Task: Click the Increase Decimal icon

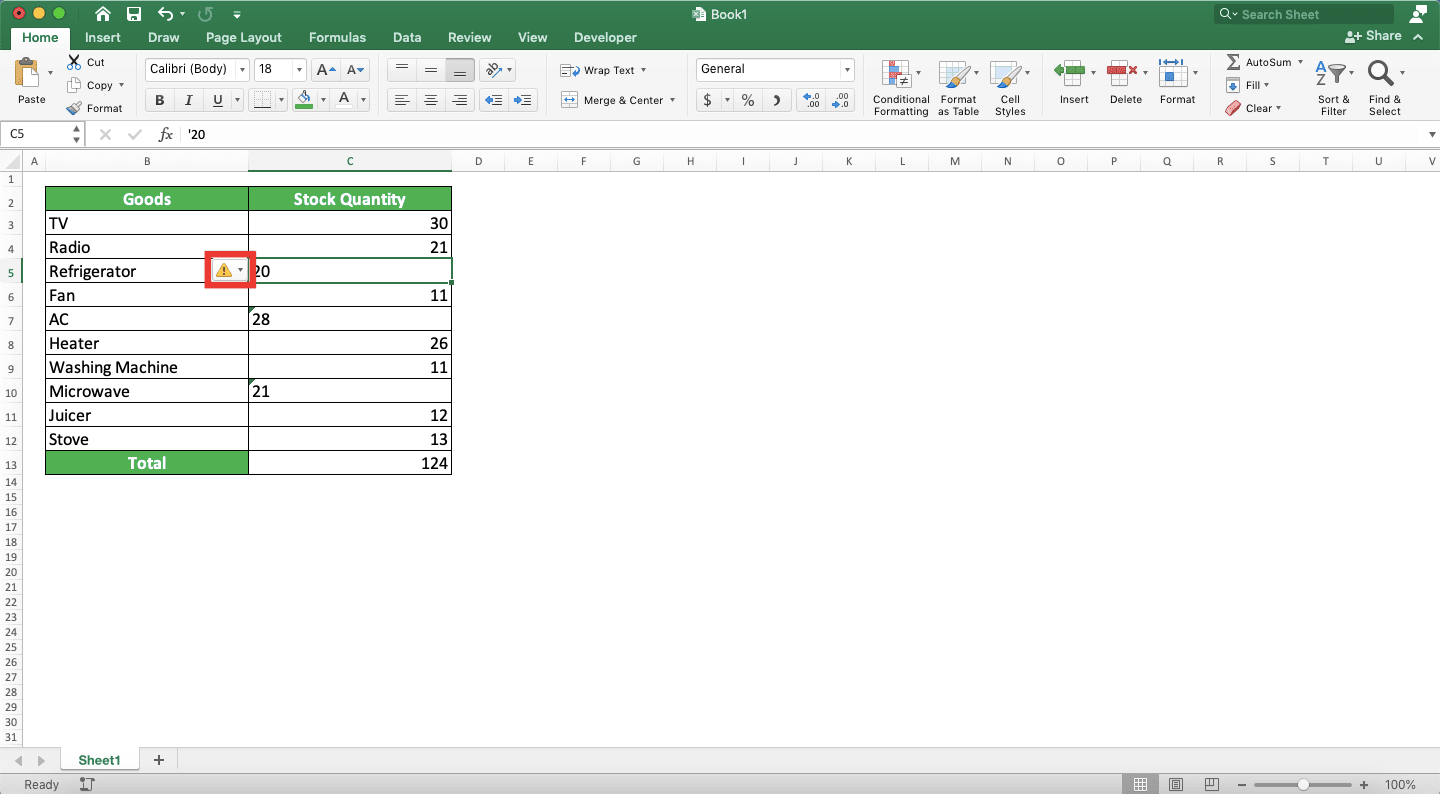Action: [810, 100]
